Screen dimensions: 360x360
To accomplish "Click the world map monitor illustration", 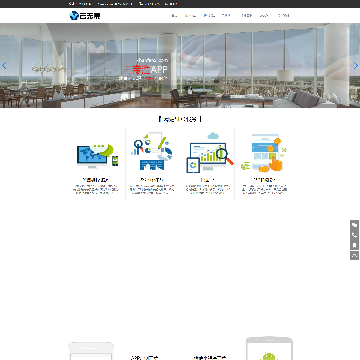I will pos(97,156).
